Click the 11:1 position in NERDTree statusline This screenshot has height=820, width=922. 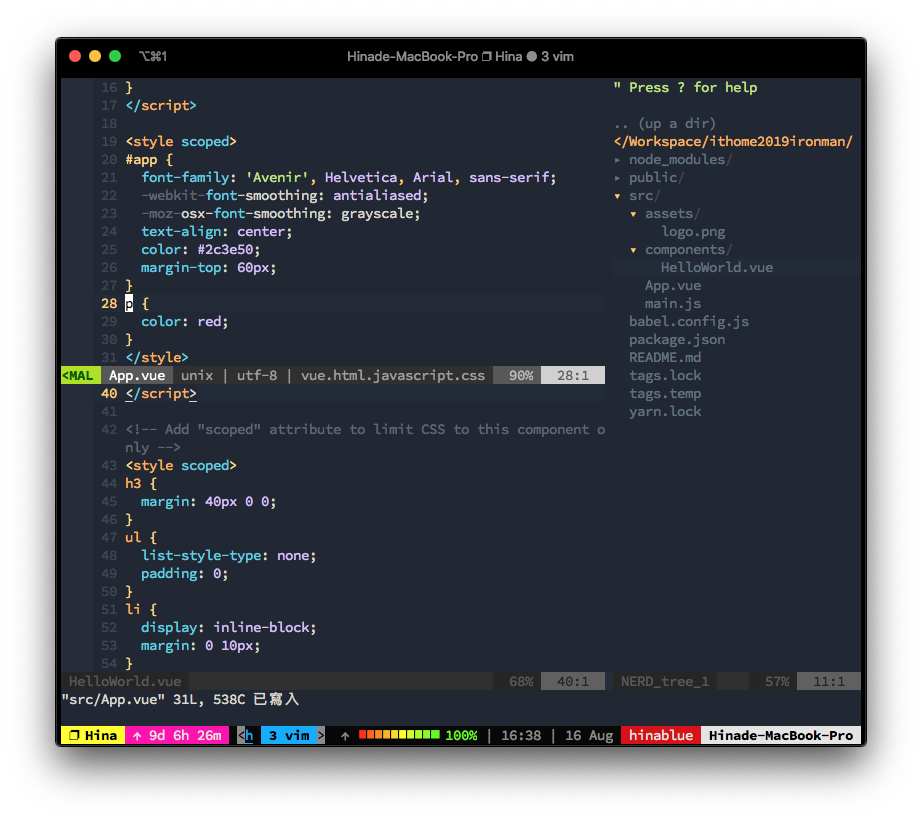pos(829,681)
